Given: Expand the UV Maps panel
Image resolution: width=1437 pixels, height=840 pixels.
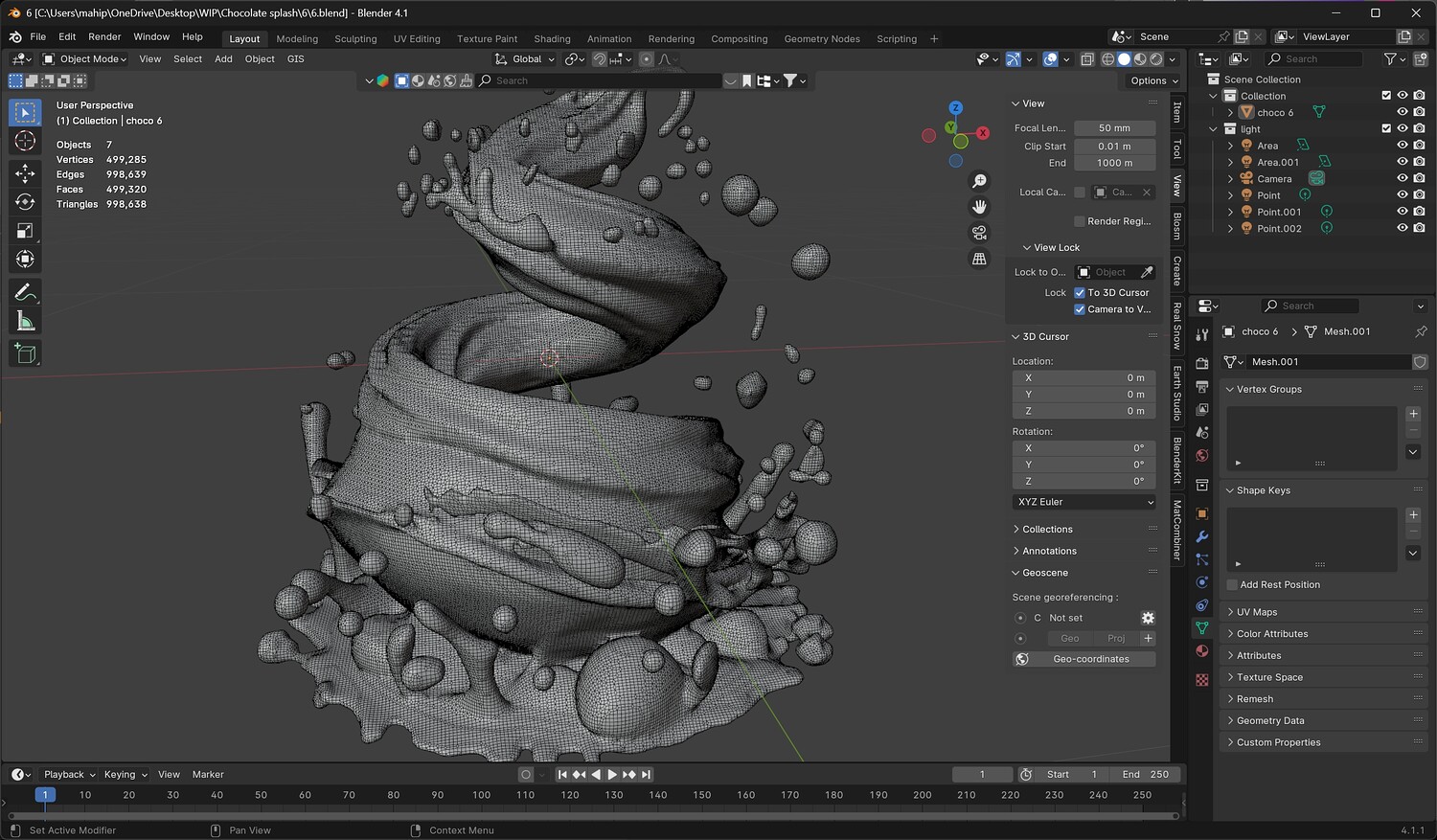Looking at the screenshot, I should tap(1256, 612).
